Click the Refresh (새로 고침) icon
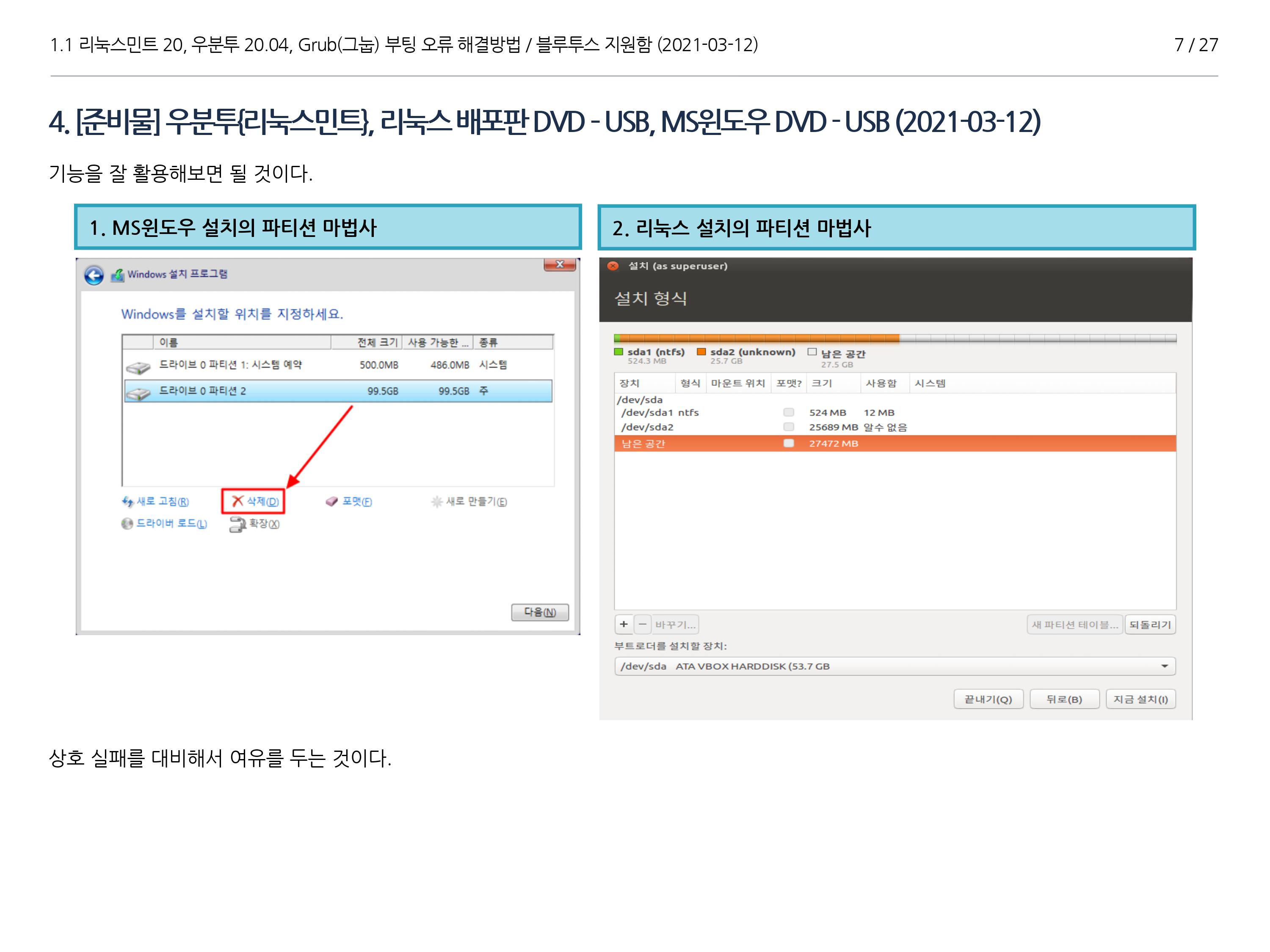The width and height of the screenshot is (1270, 952). [127, 501]
